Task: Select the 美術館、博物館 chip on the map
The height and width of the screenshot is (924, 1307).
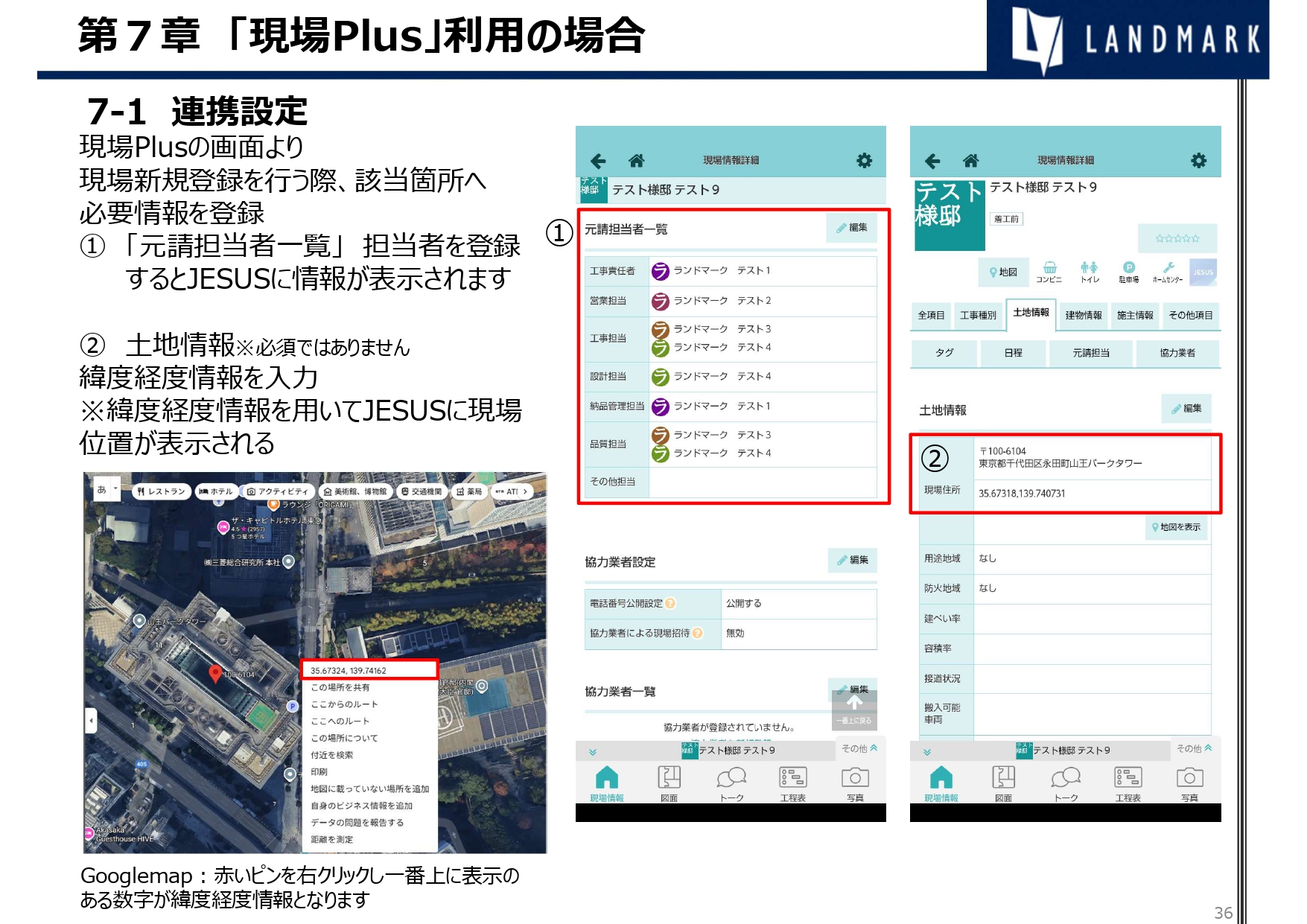Action: point(354,491)
